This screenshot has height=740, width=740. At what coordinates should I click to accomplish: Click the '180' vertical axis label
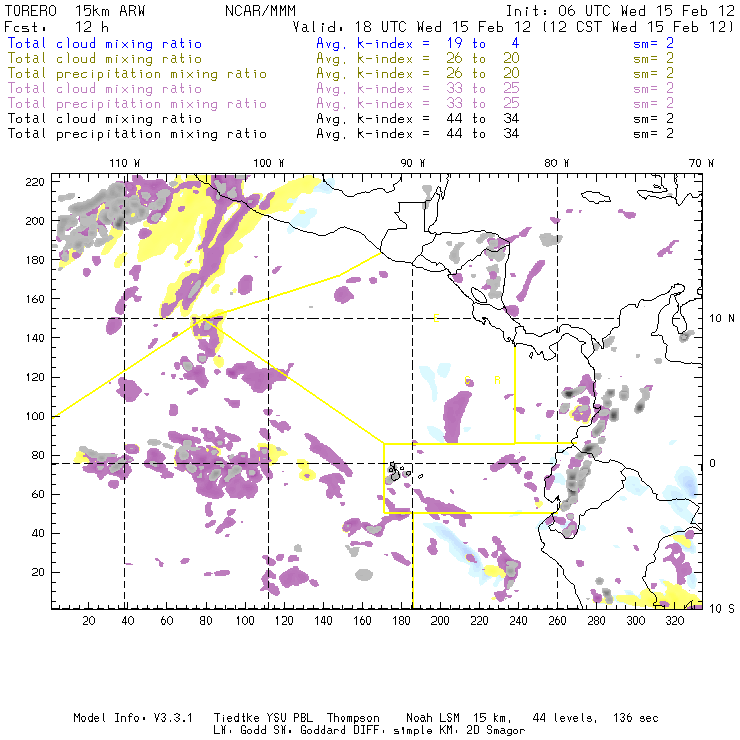point(35,260)
